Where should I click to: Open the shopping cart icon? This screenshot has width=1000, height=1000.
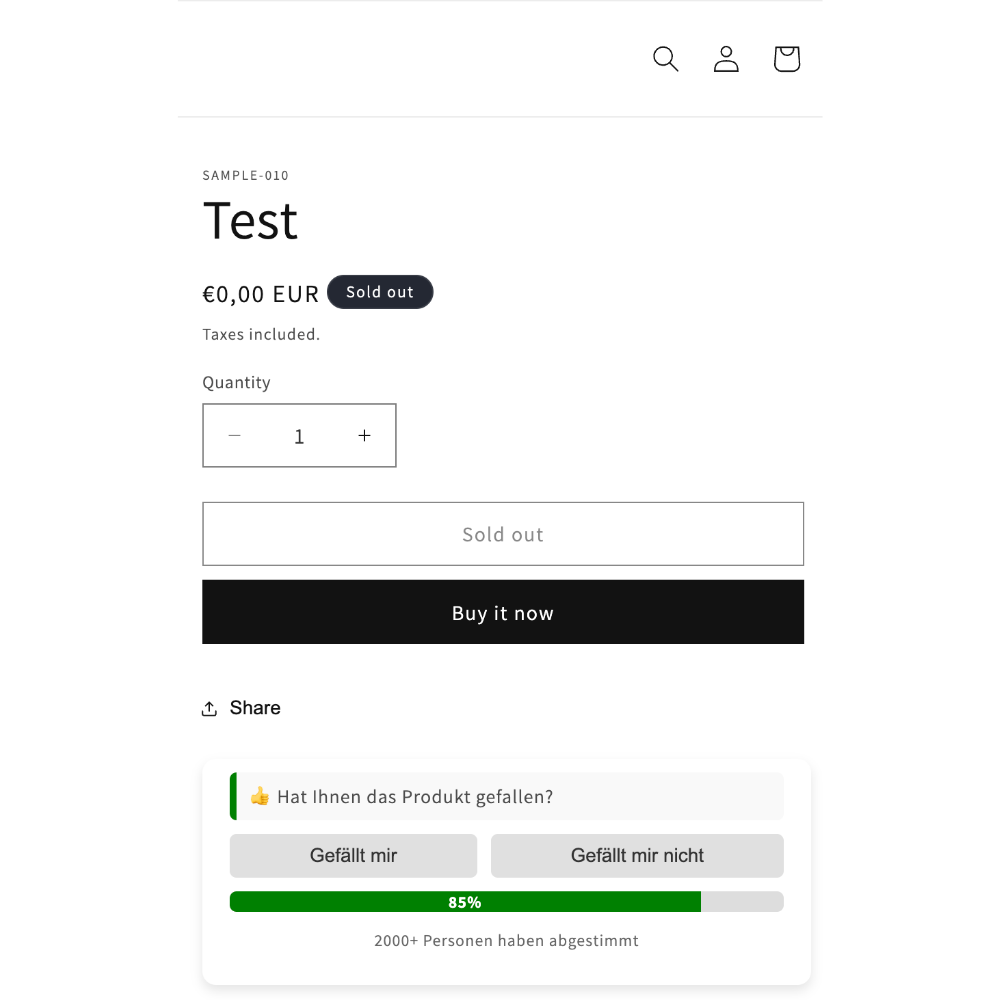786,59
